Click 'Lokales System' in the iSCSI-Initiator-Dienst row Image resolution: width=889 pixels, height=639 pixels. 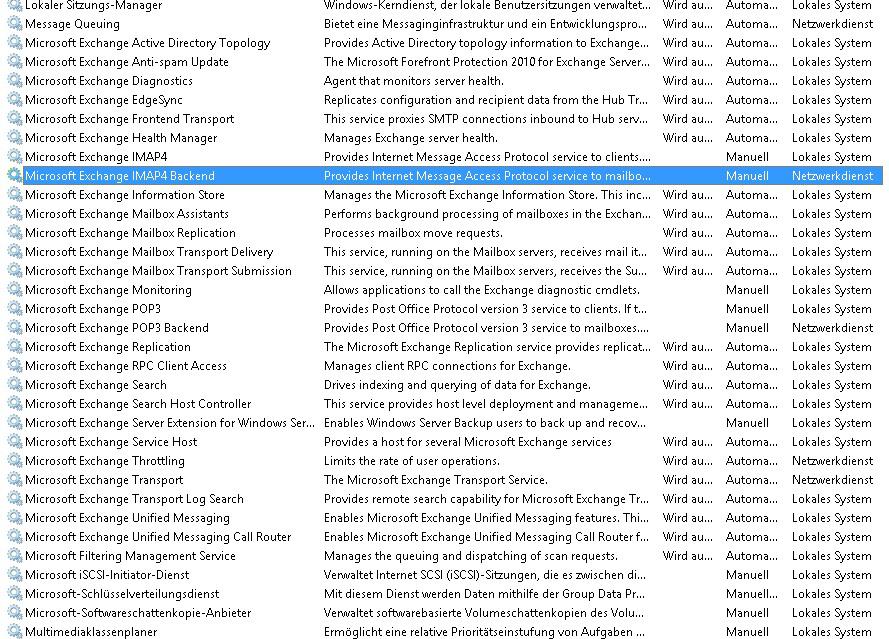832,575
